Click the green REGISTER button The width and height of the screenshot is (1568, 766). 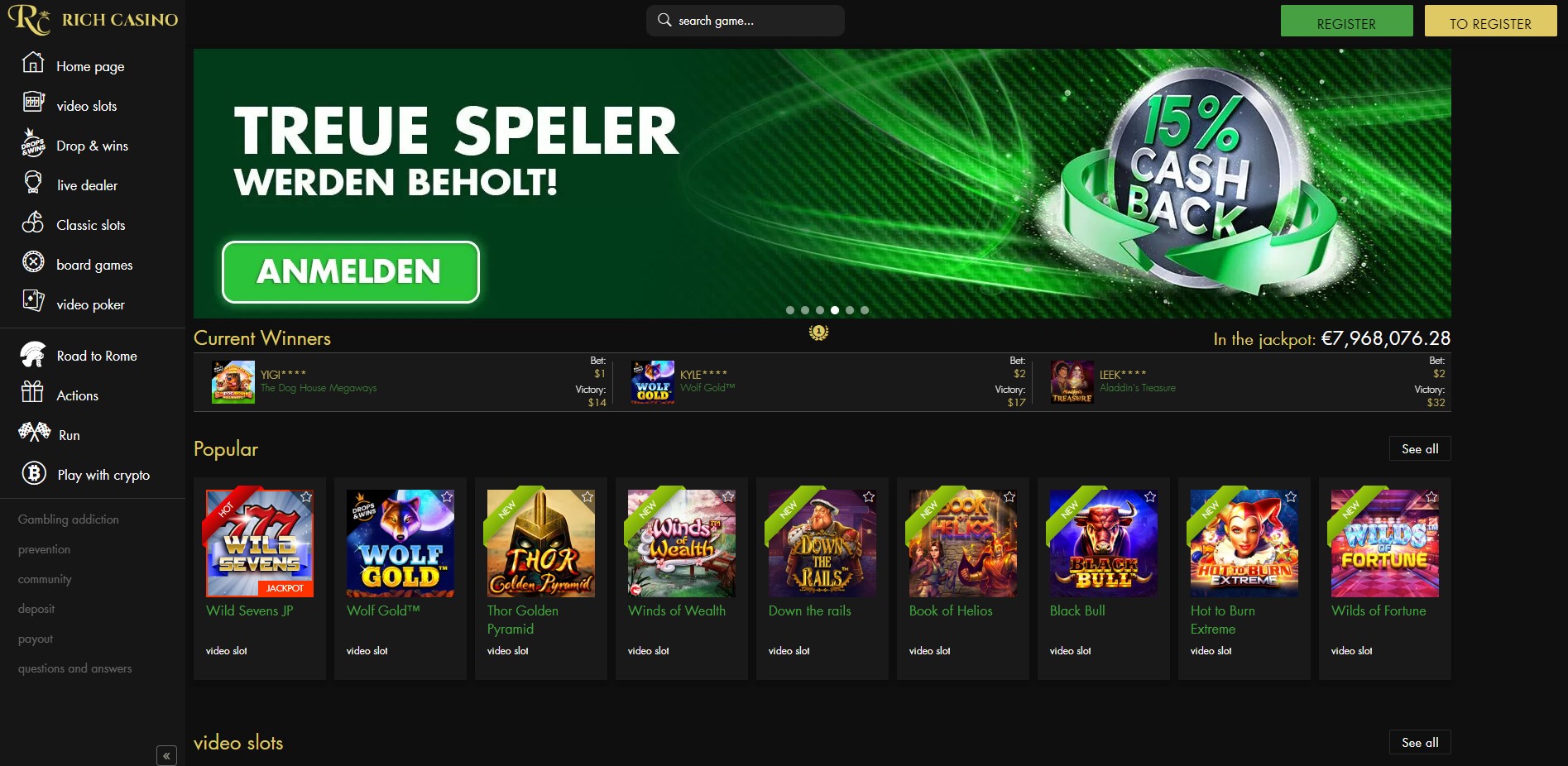(x=1346, y=22)
